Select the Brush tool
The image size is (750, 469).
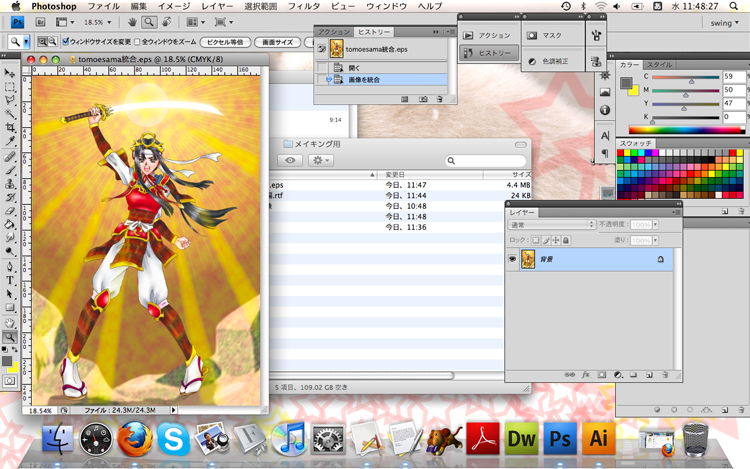tap(9, 170)
